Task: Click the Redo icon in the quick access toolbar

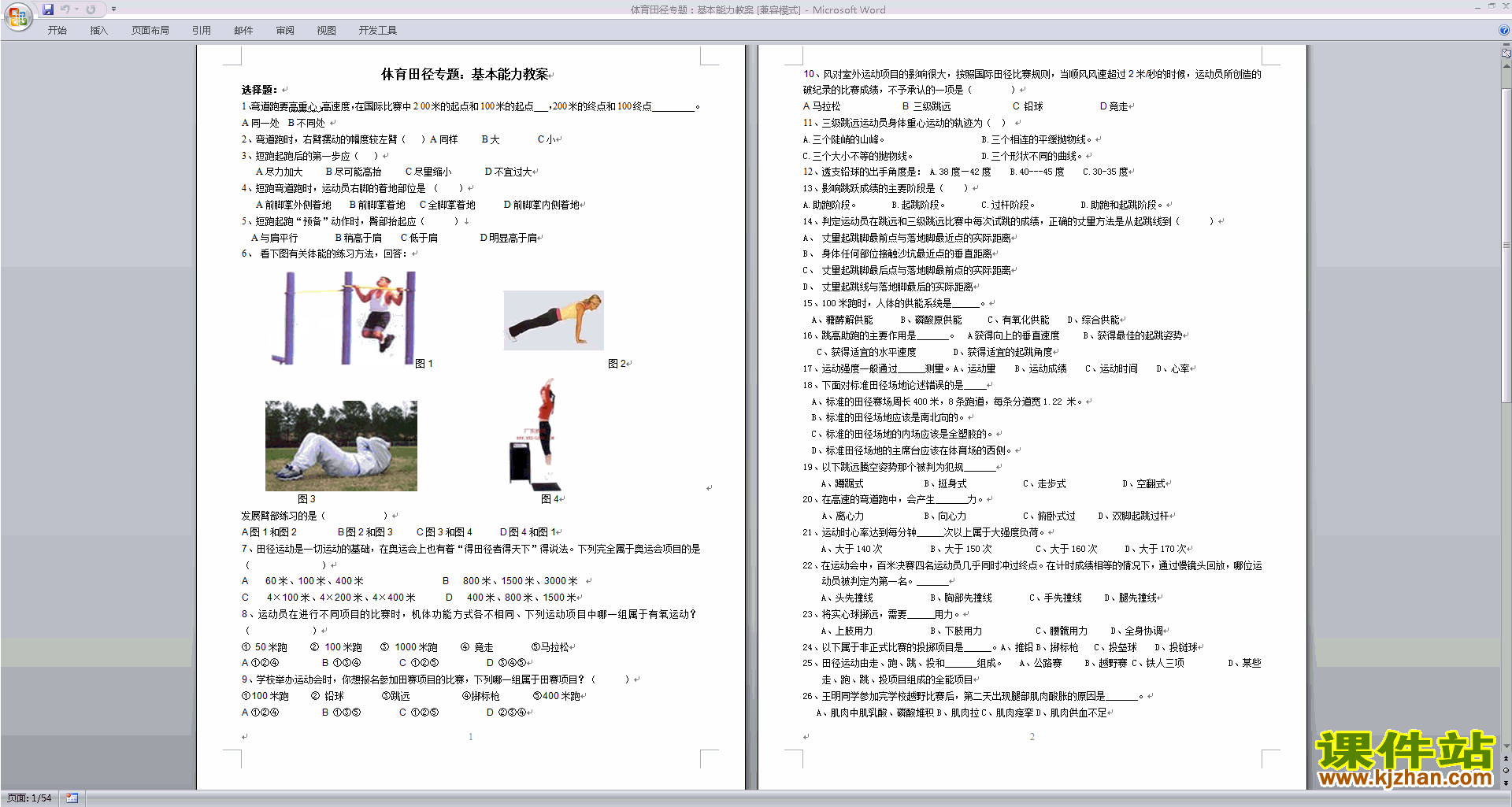Action: pyautogui.click(x=91, y=9)
